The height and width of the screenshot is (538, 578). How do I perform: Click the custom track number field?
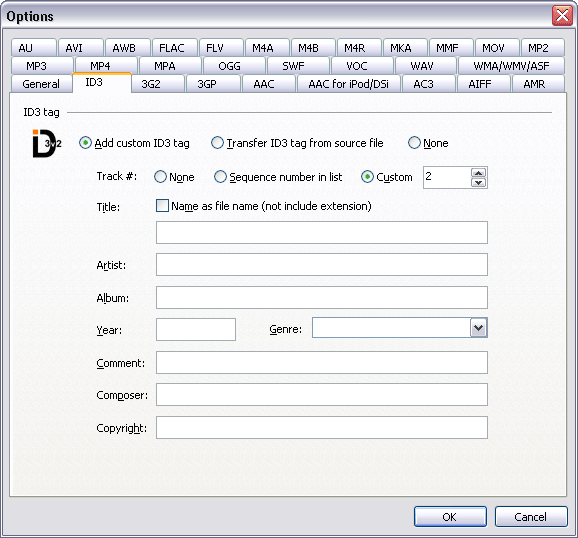(x=447, y=178)
